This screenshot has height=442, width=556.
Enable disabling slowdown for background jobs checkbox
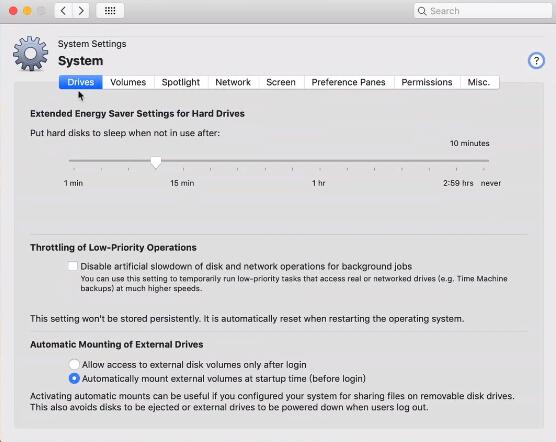click(x=73, y=266)
